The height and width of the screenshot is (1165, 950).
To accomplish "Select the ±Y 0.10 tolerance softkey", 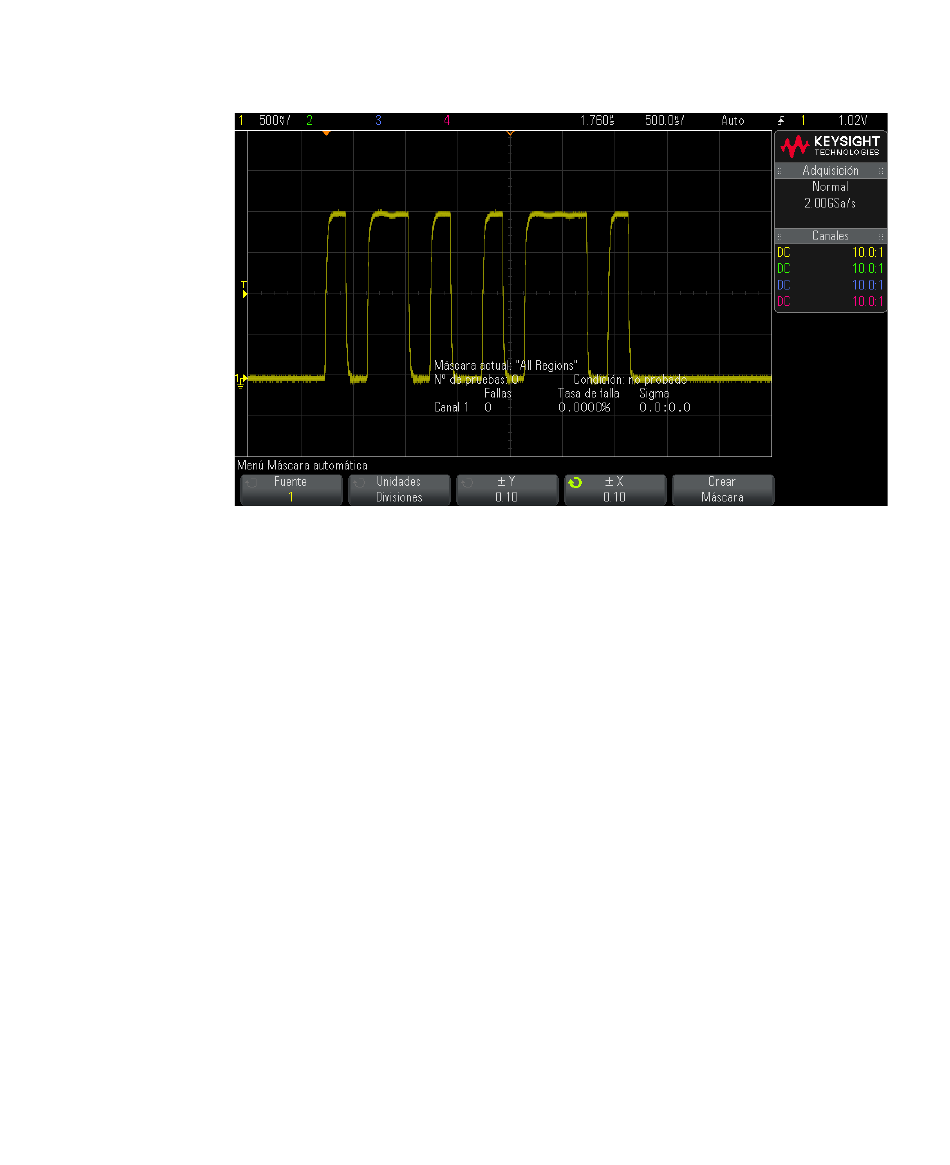I will (507, 490).
